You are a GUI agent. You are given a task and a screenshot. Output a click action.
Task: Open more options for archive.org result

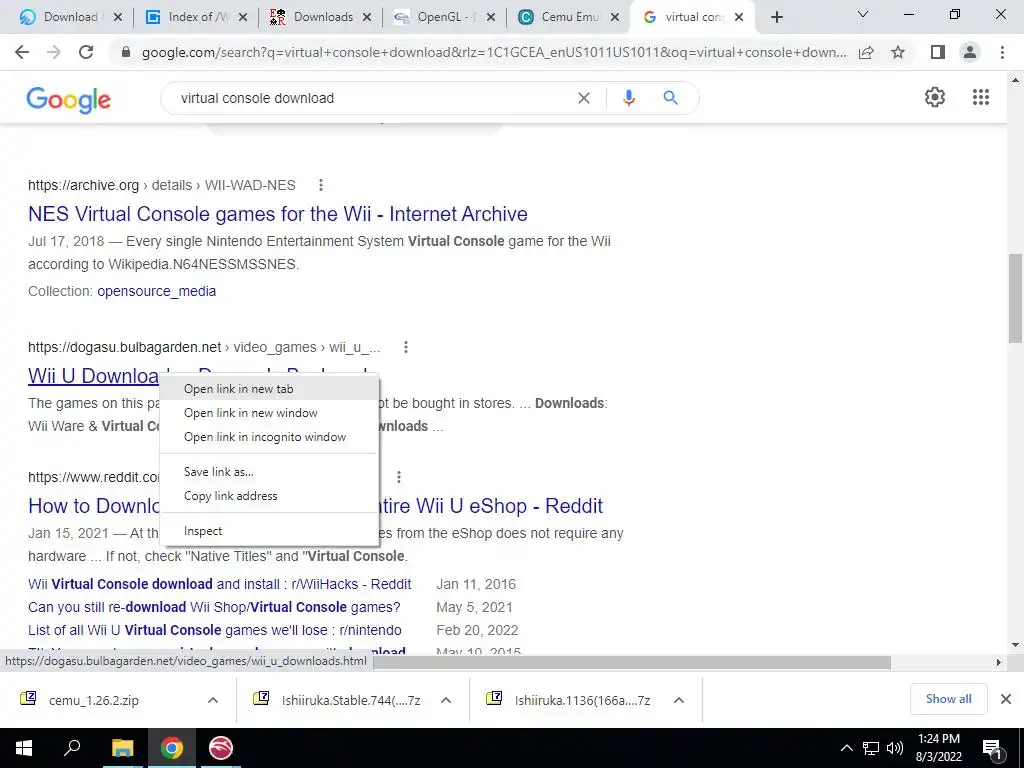pyautogui.click(x=321, y=185)
